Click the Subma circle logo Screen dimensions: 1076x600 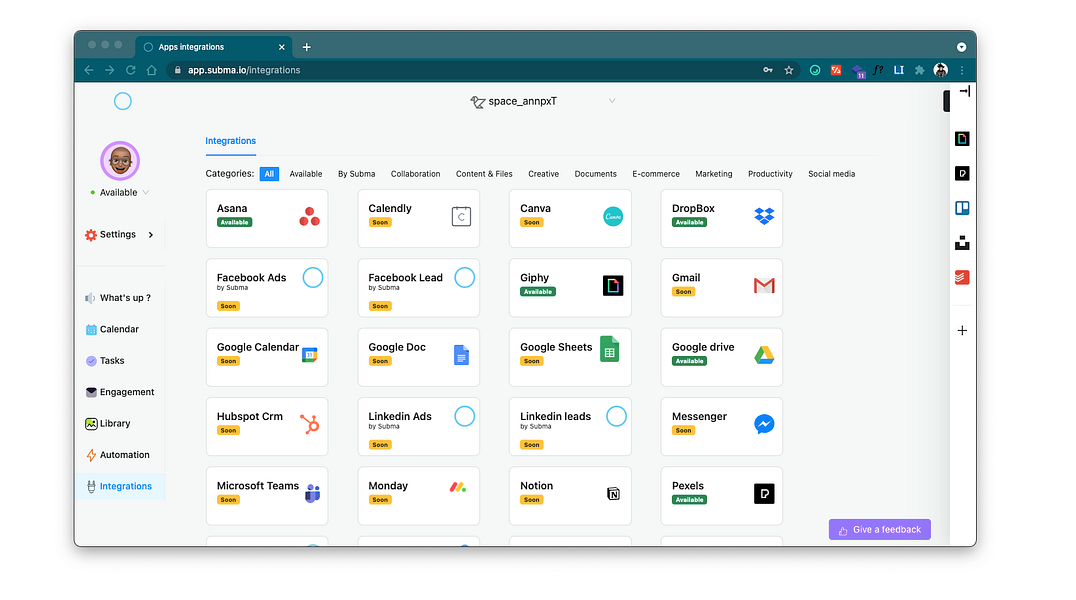[x=123, y=102]
